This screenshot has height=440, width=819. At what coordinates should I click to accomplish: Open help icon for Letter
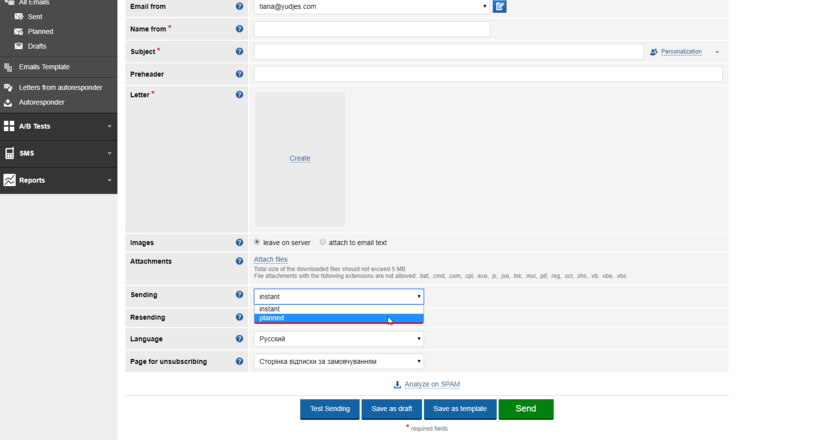click(239, 95)
